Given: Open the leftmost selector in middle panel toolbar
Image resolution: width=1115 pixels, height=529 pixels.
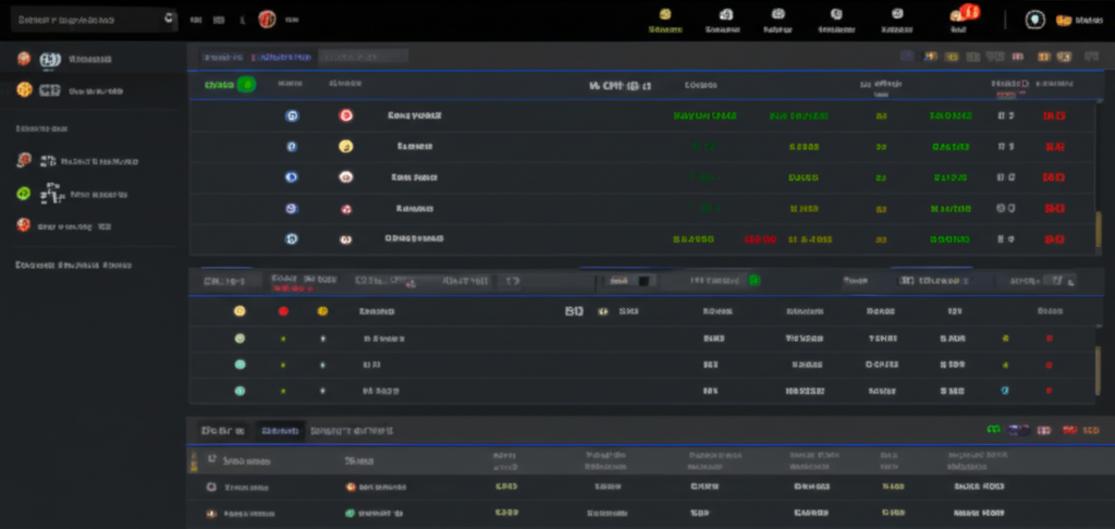Looking at the screenshot, I should 225,282.
